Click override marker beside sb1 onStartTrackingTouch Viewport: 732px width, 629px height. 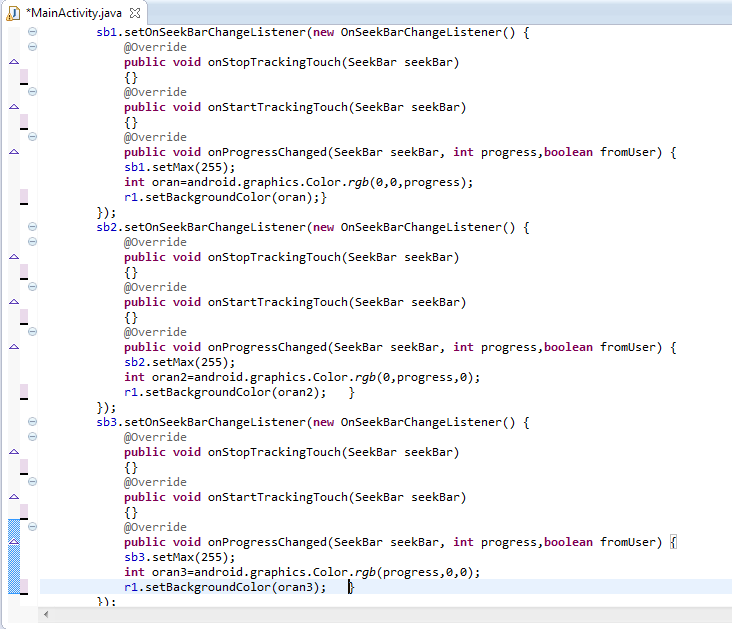(13, 107)
